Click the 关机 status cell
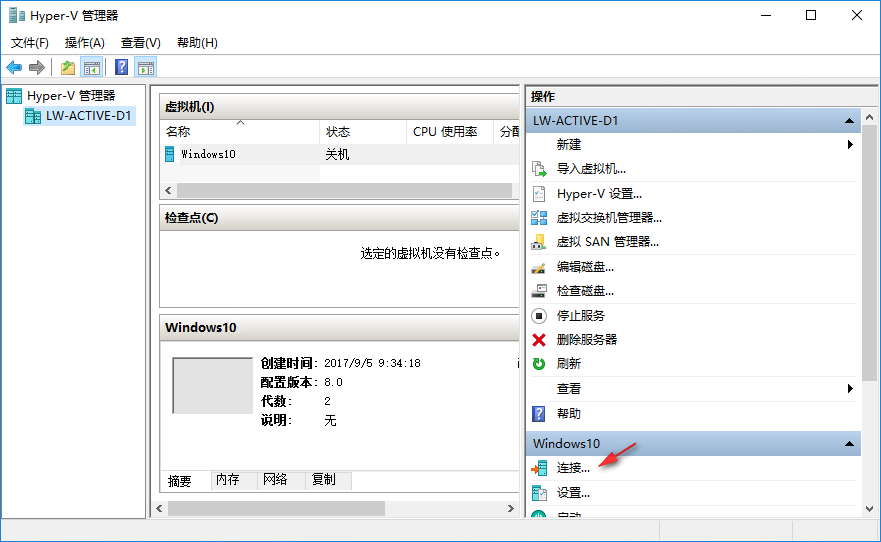This screenshot has height=542, width=881. click(x=337, y=154)
